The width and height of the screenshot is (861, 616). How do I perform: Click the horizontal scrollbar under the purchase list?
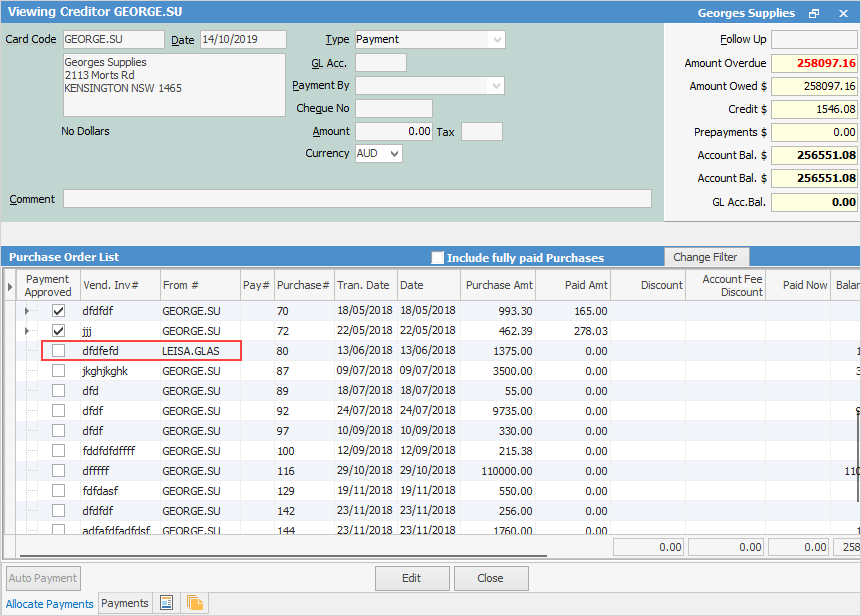click(x=280, y=549)
